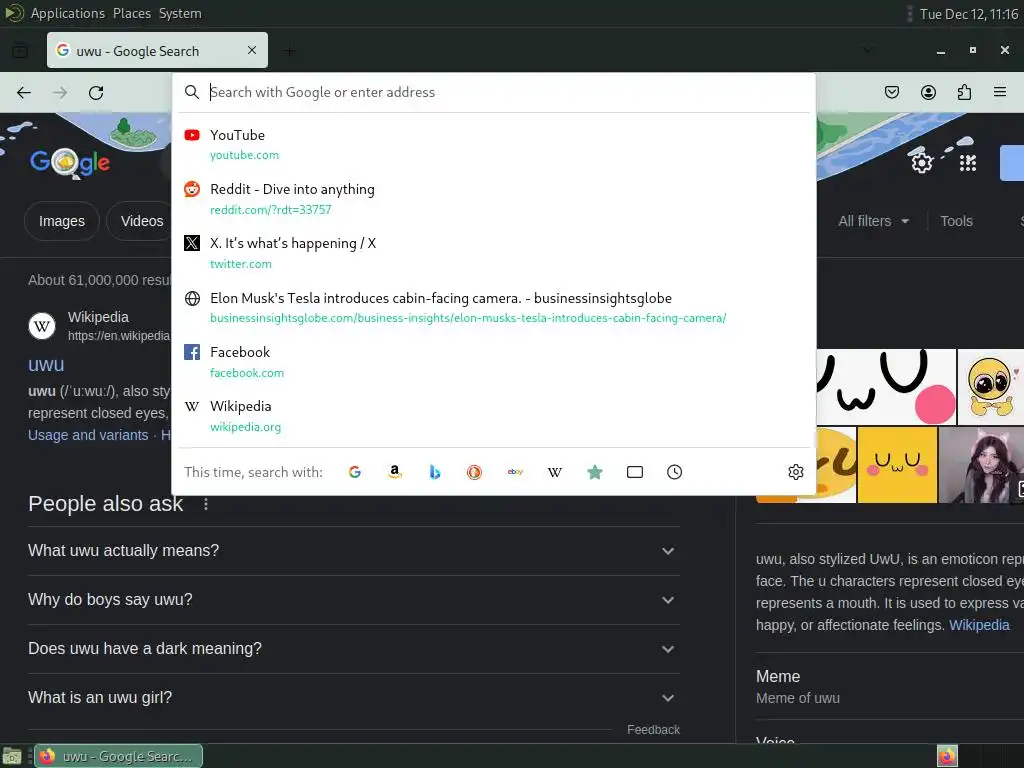The image size is (1024, 768).
Task: Click the Wikipedia site icon in result
Action: (42, 326)
